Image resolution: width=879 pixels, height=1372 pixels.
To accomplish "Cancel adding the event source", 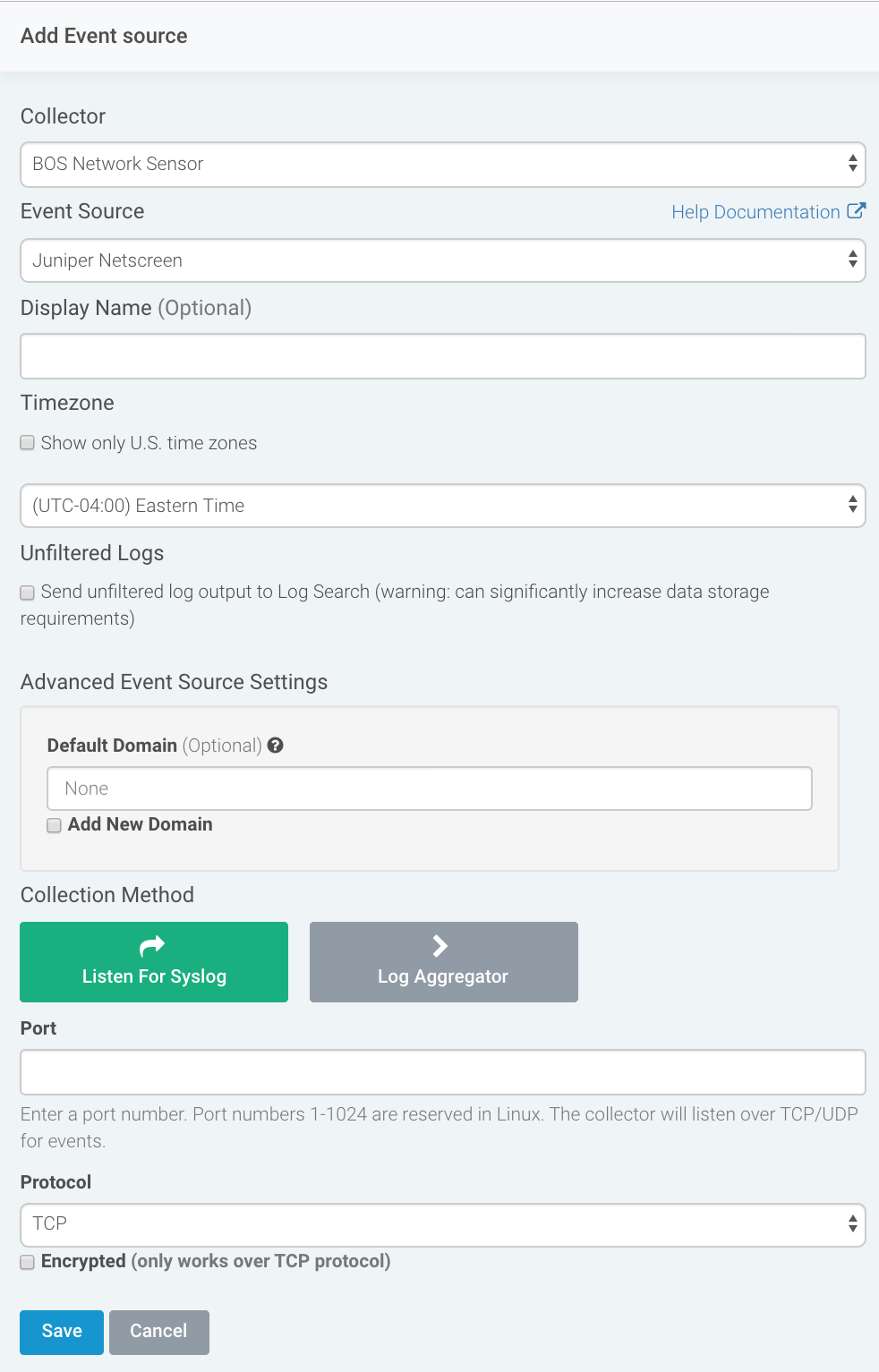I will pyautogui.click(x=159, y=1332).
